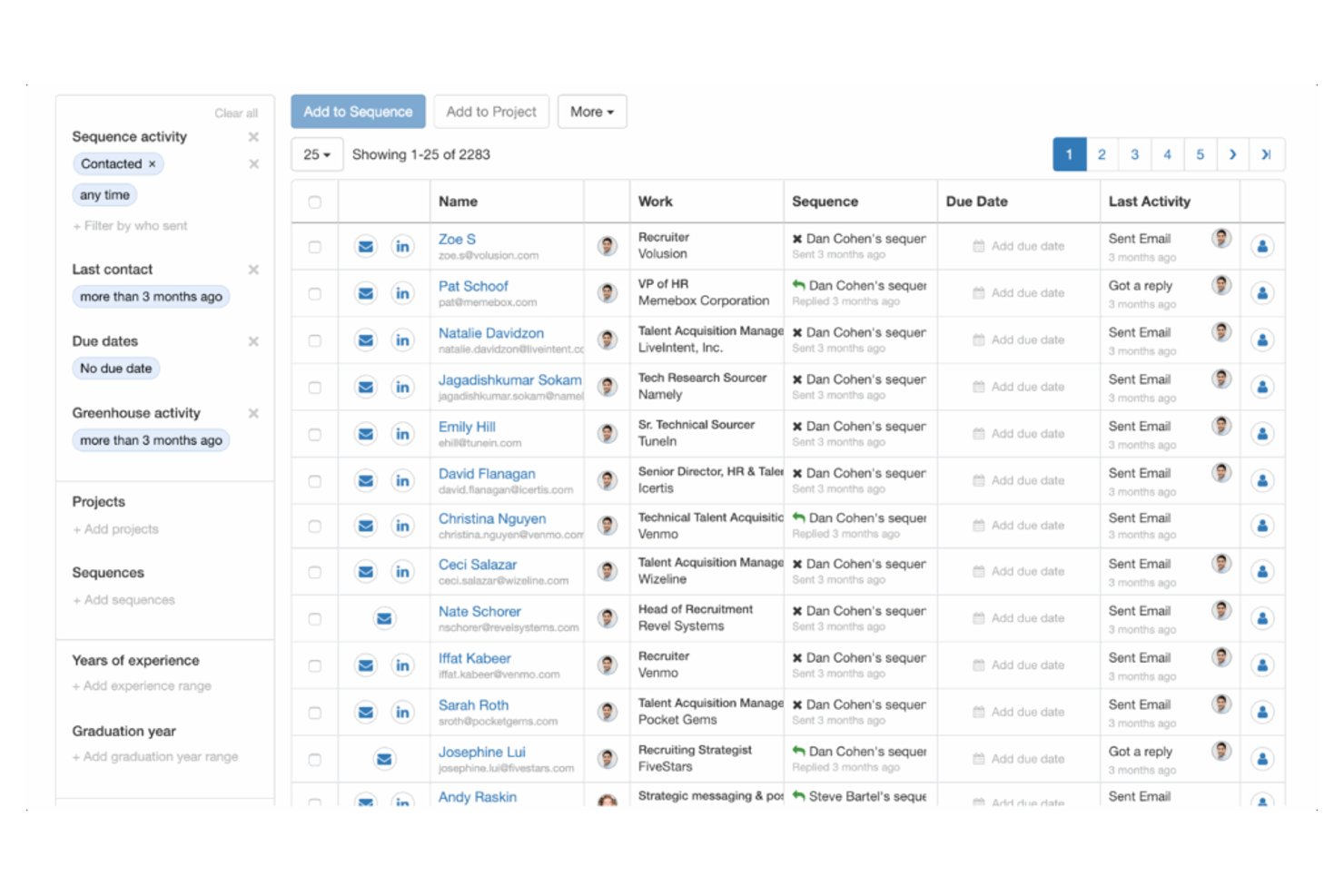Select checkbox for Emily Hill row
1344x896 pixels.
[x=314, y=435]
